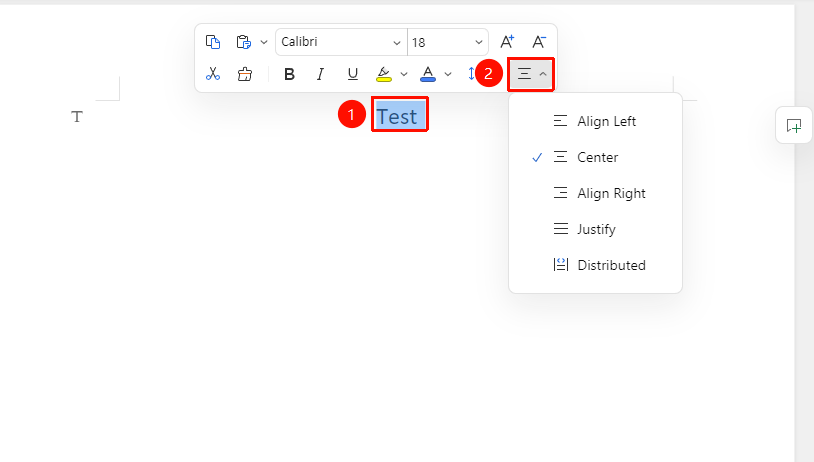Expand the font color options arrow

[448, 74]
